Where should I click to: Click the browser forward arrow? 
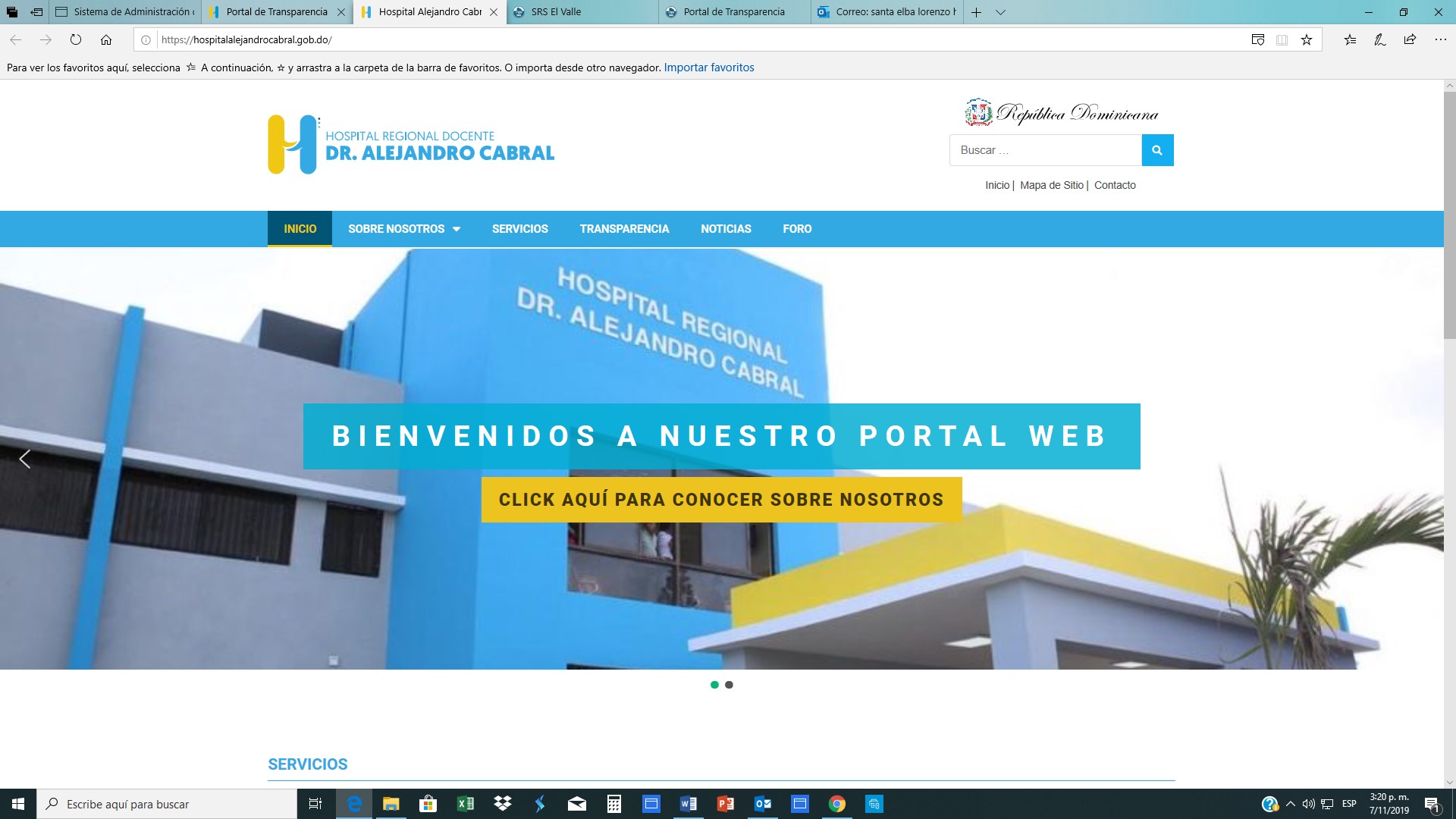click(x=45, y=39)
